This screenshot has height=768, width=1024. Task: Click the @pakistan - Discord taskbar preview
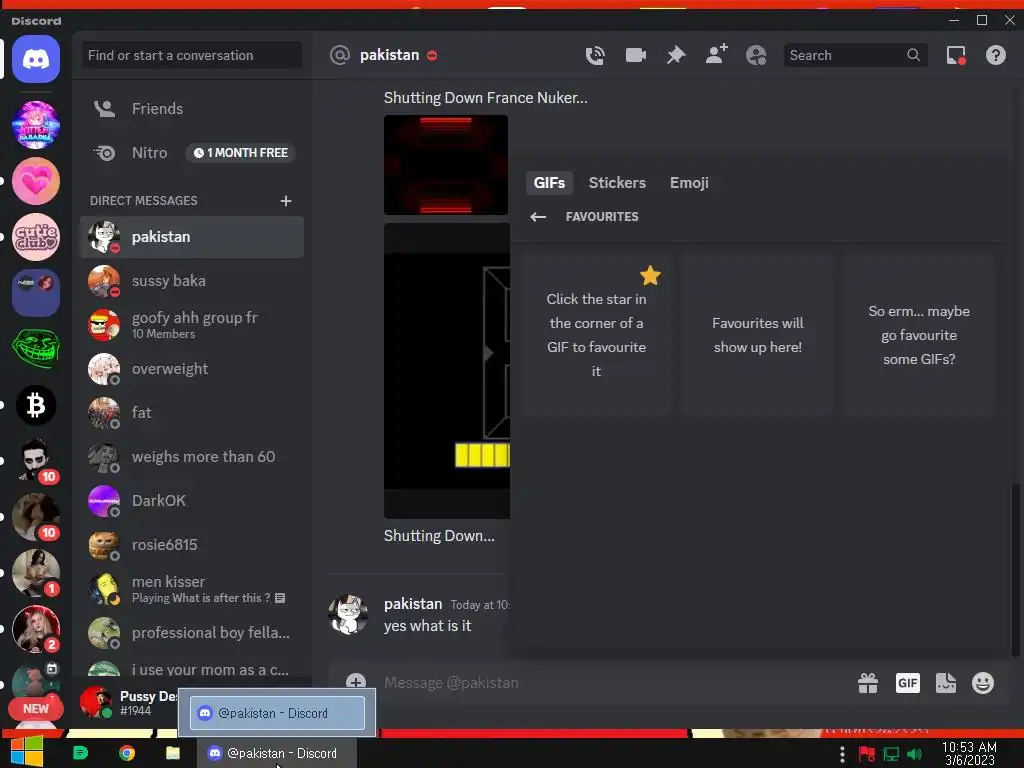pos(278,712)
